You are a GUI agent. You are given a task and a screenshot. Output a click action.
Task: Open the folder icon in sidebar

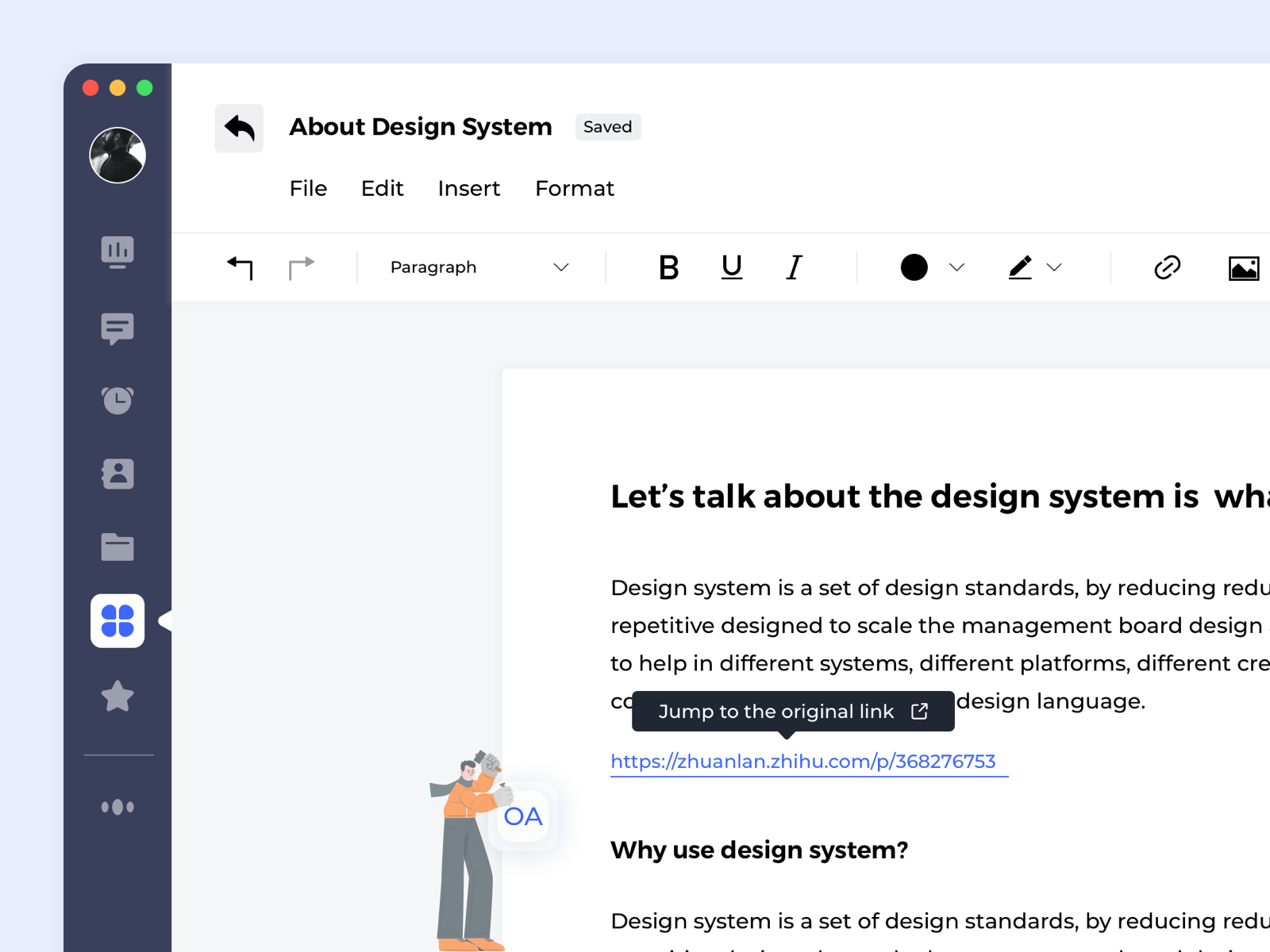point(117,547)
